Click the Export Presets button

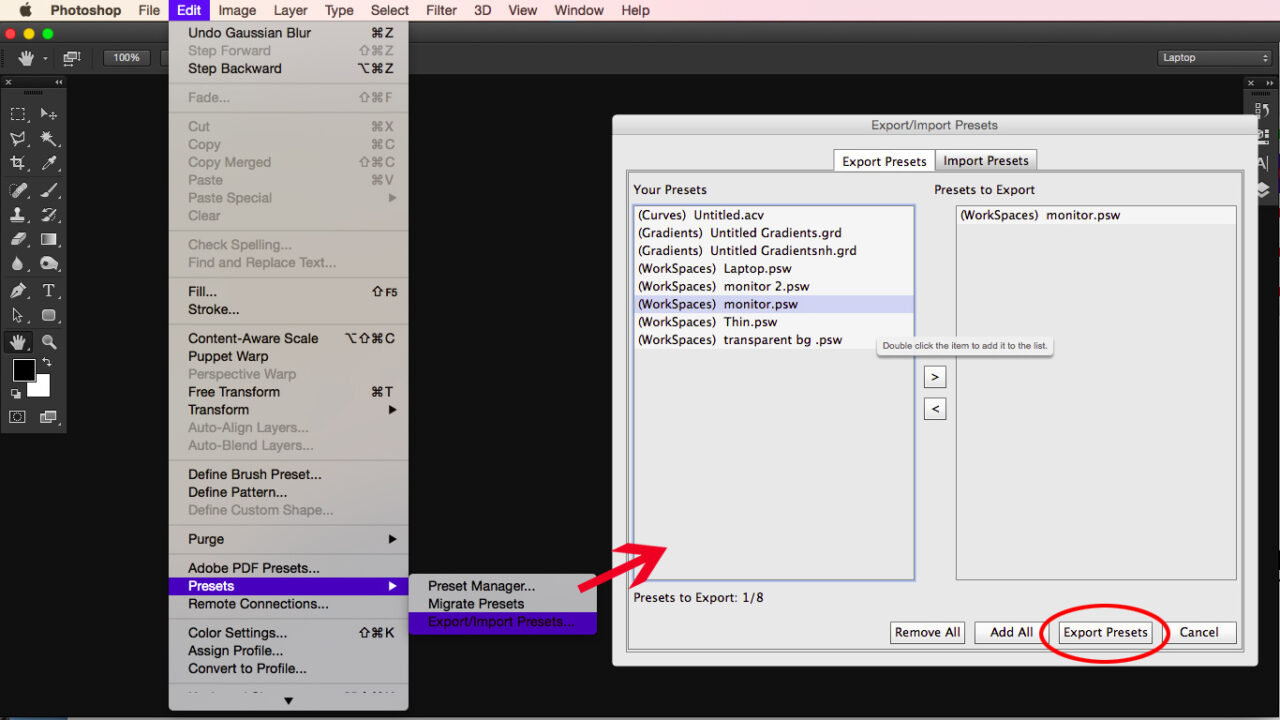pos(1104,632)
